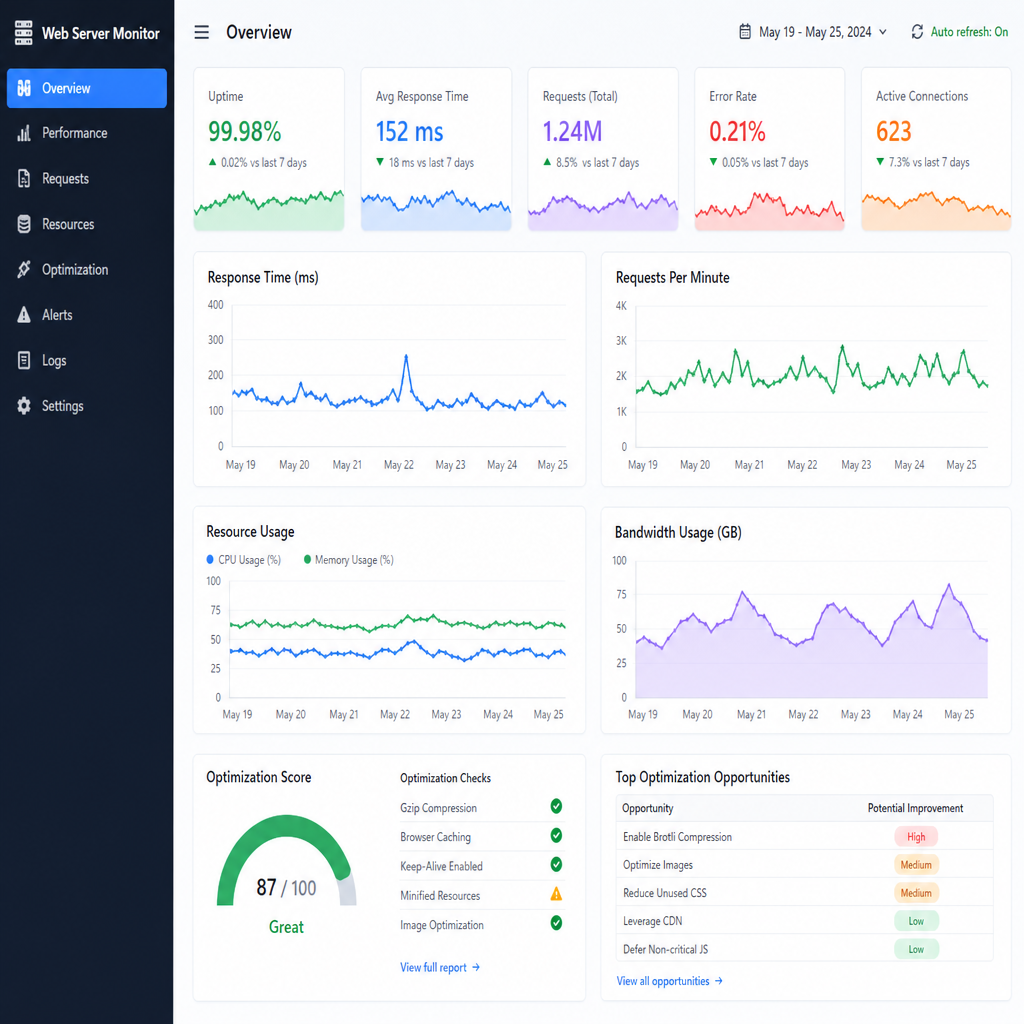Click the Error Rate downward trend arrow
The height and width of the screenshot is (1024, 1024).
(x=713, y=162)
